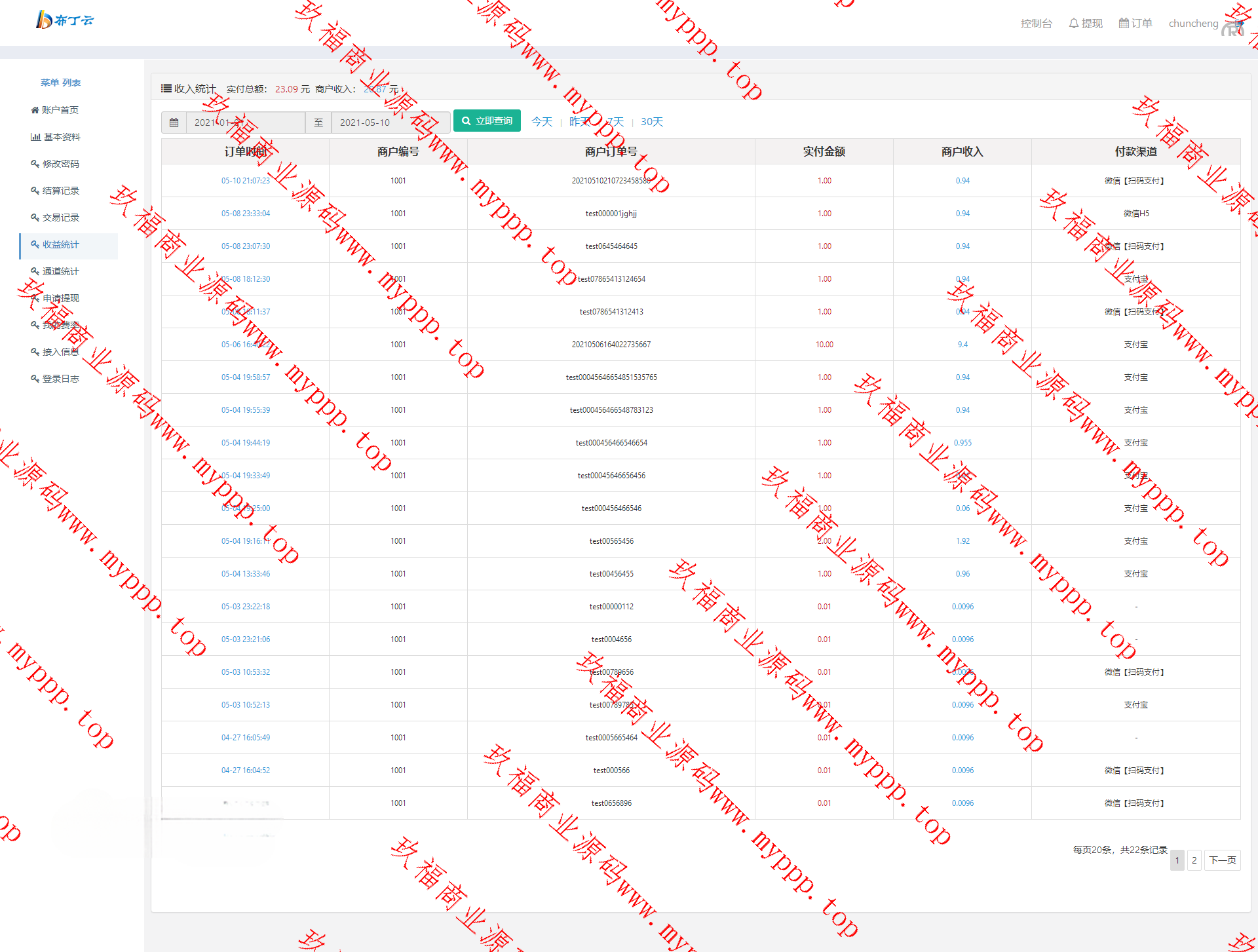1258x952 pixels.
Task: Open 修改密码 in the sidebar
Action: (x=60, y=164)
